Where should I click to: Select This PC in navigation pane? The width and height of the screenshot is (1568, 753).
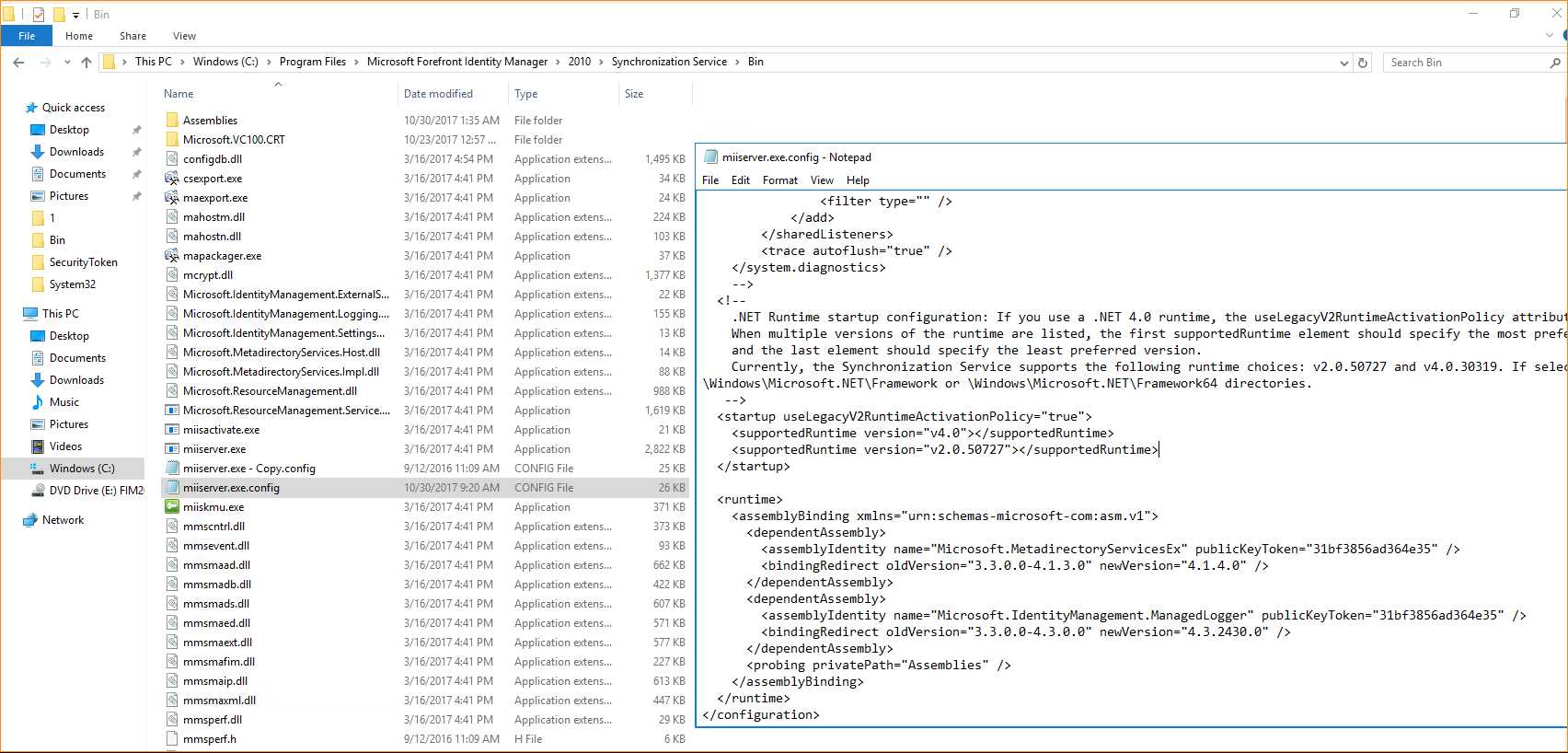click(61, 314)
